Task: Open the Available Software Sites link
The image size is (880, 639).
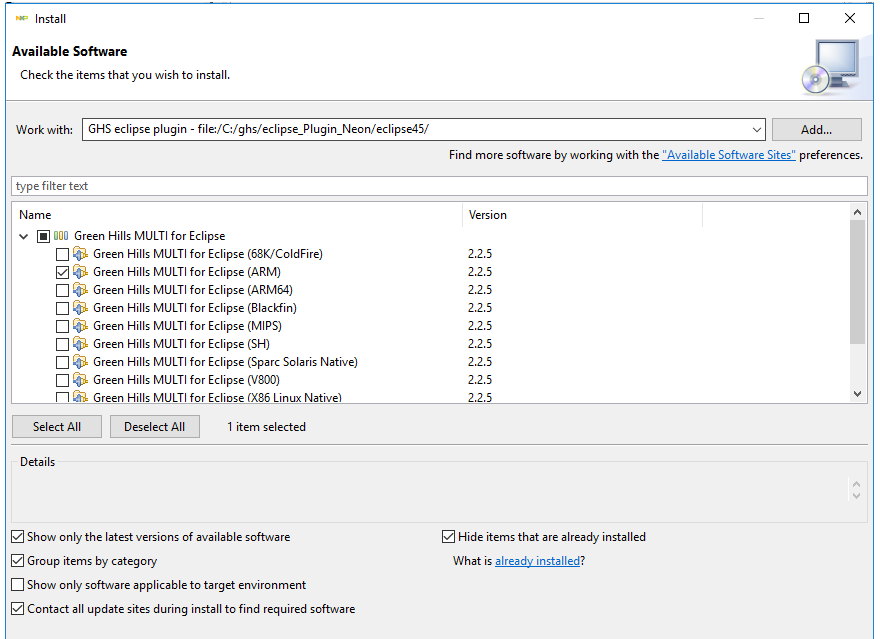Action: (x=728, y=155)
